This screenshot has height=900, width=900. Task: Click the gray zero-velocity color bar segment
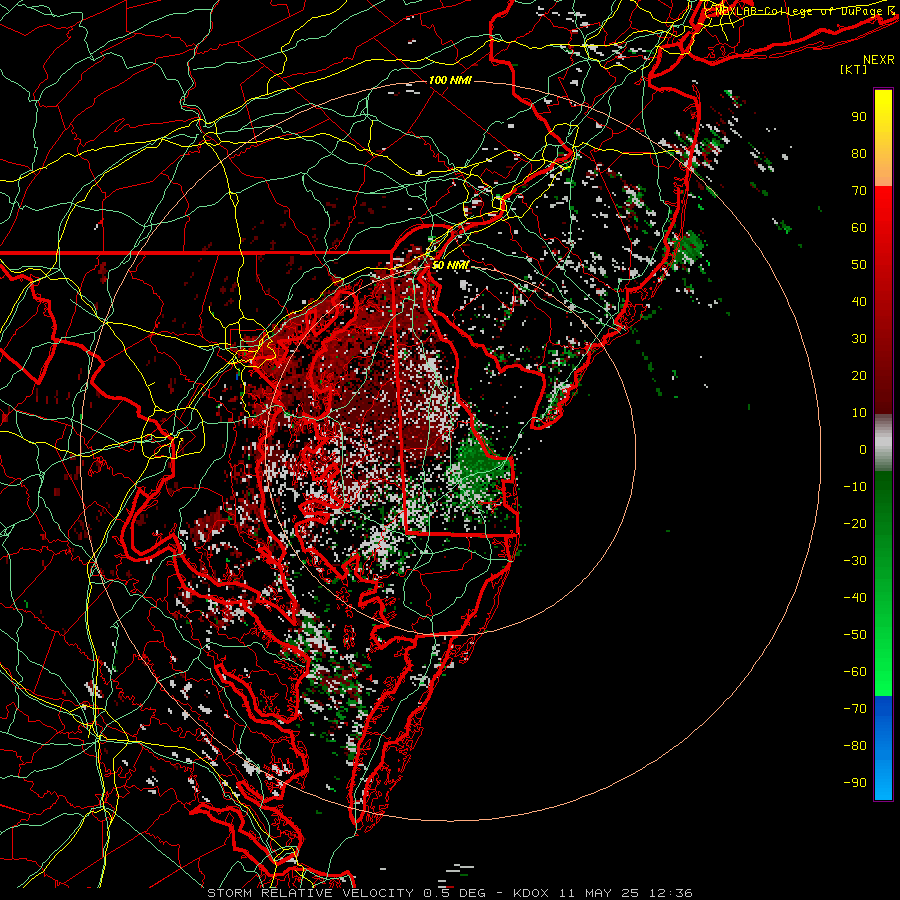pyautogui.click(x=883, y=443)
